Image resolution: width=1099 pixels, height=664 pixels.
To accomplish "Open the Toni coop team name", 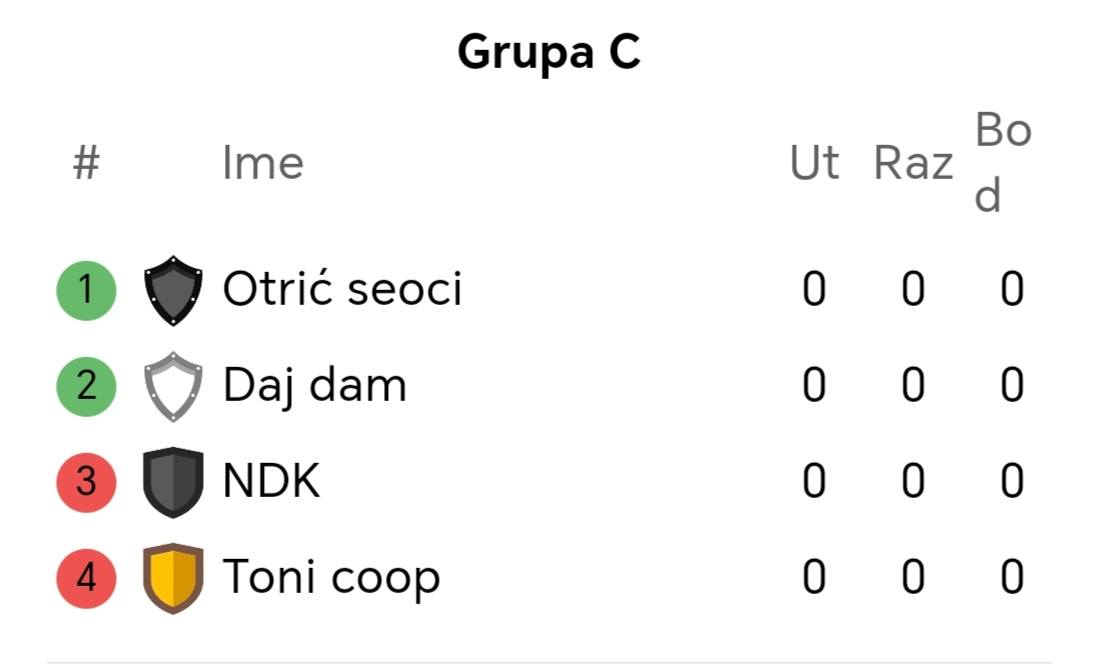I will [x=332, y=578].
